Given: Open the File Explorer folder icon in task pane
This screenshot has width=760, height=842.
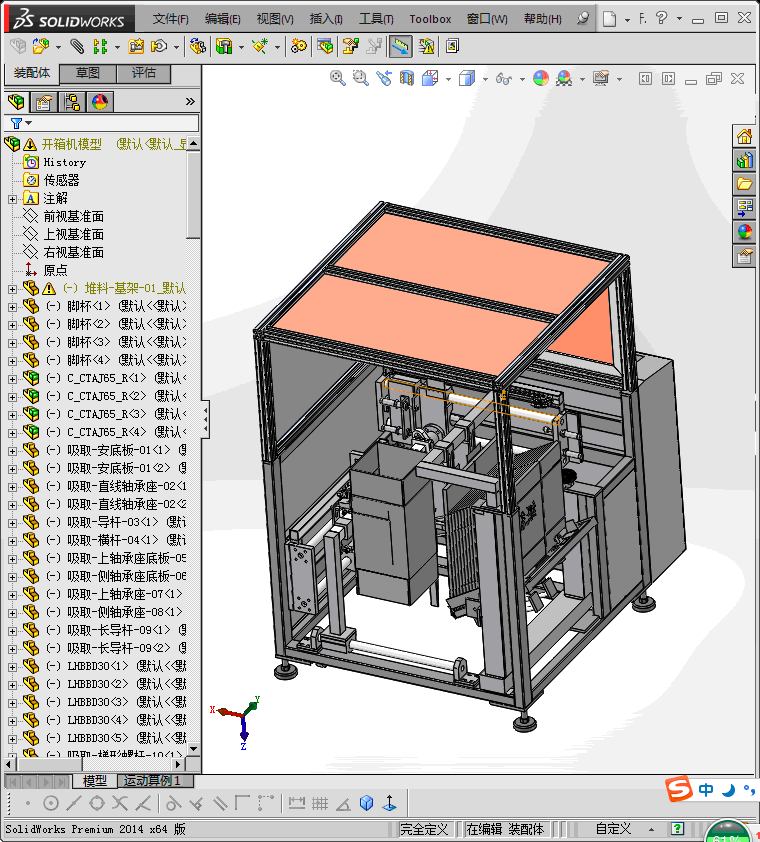Looking at the screenshot, I should [x=744, y=184].
